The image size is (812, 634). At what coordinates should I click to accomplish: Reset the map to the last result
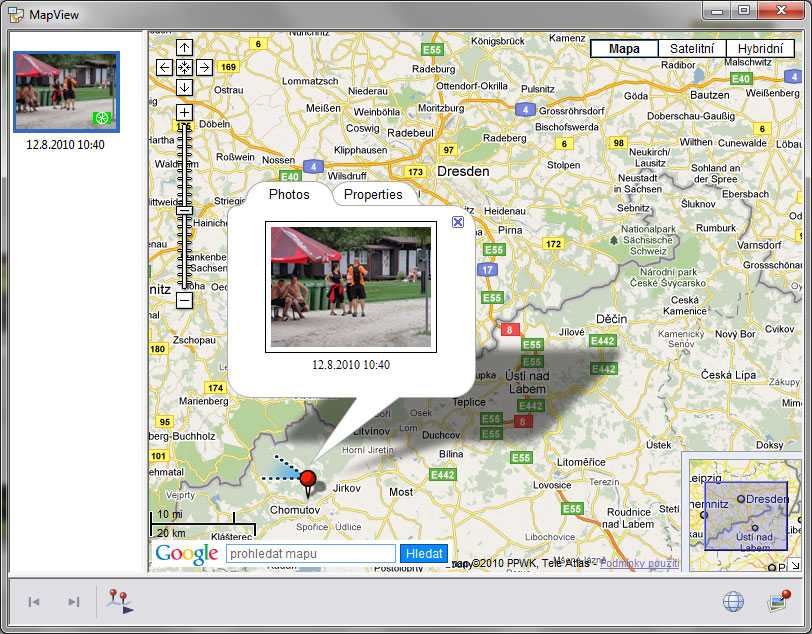(184, 67)
